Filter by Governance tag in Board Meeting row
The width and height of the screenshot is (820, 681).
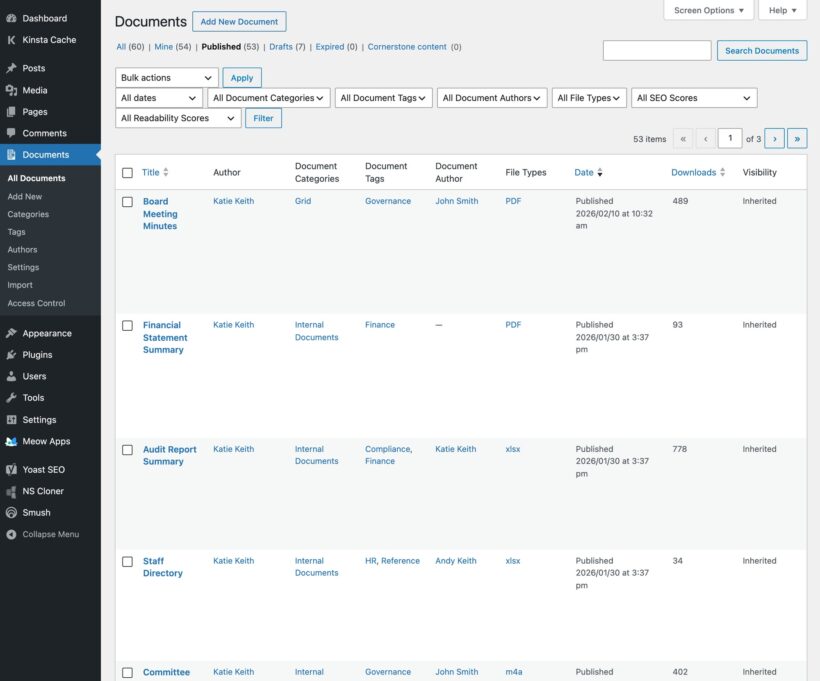(x=388, y=201)
